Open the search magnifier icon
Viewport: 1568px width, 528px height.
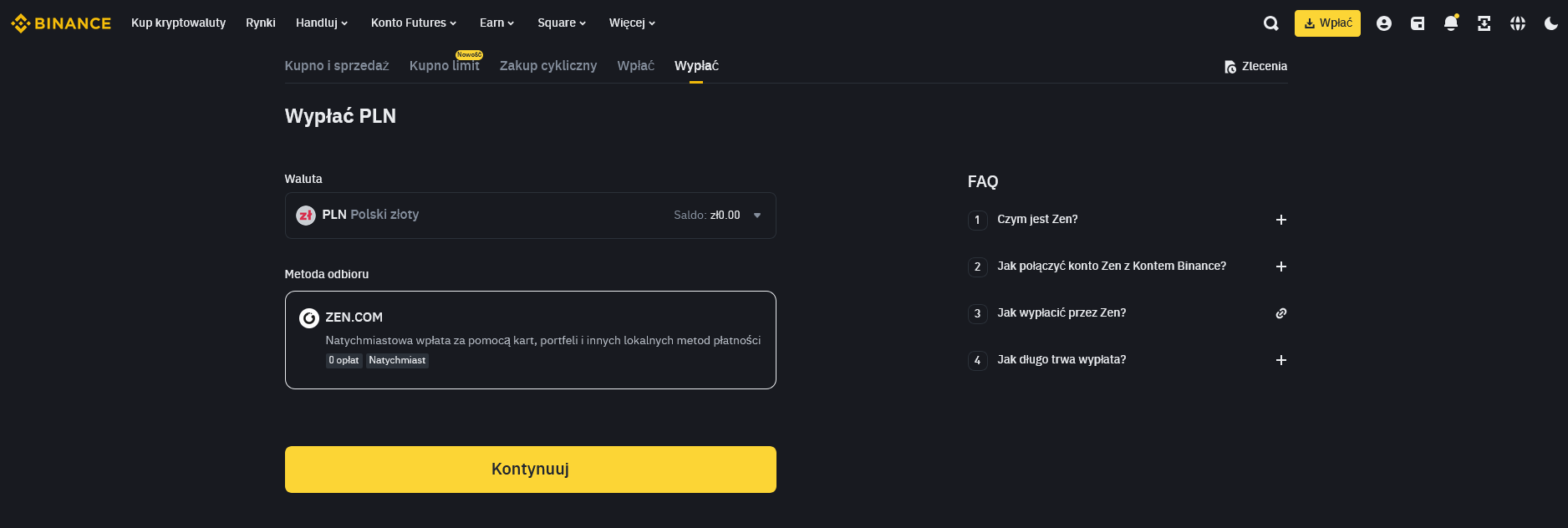1270,23
